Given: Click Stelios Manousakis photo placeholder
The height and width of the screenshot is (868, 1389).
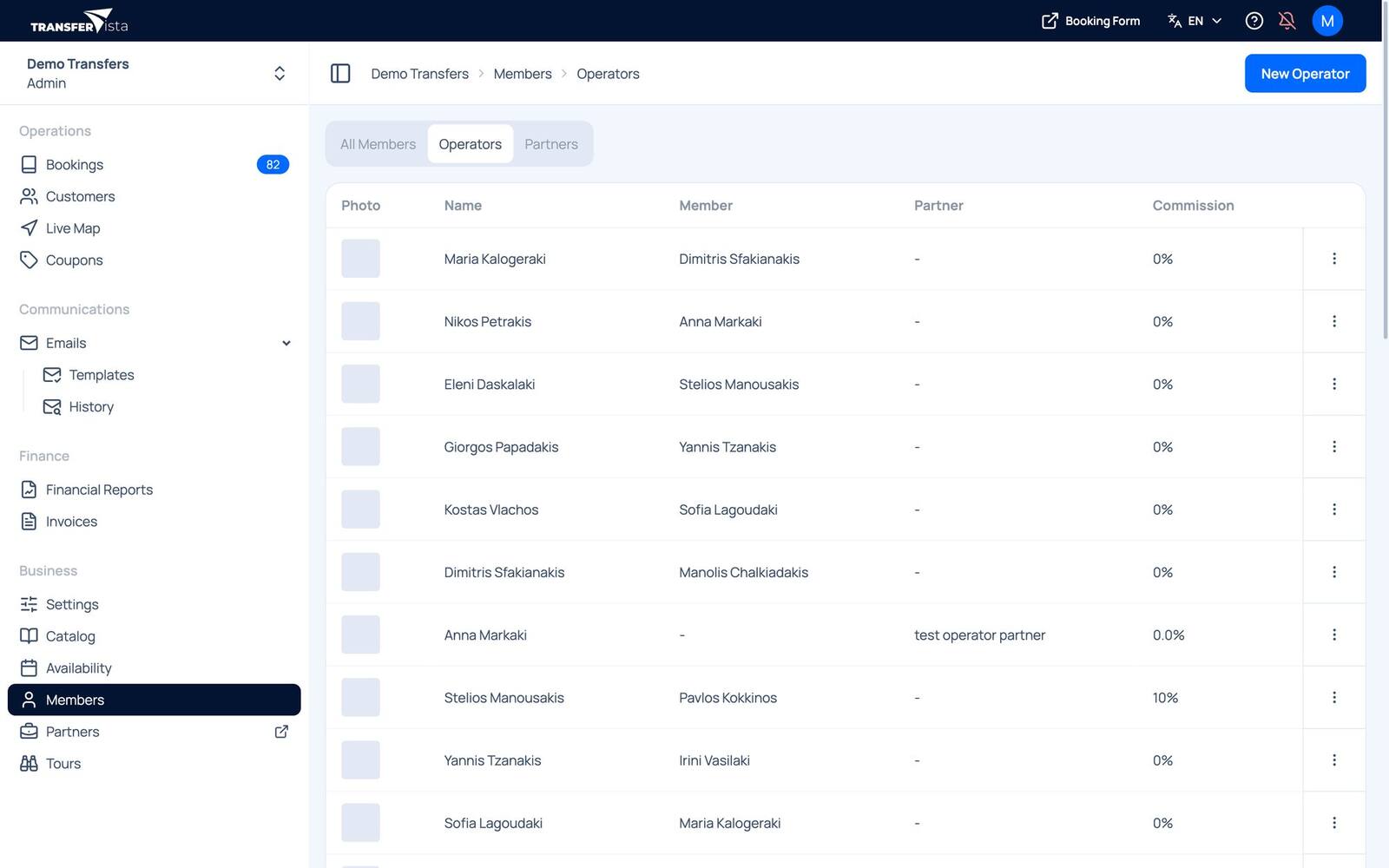Looking at the screenshot, I should [360, 698].
